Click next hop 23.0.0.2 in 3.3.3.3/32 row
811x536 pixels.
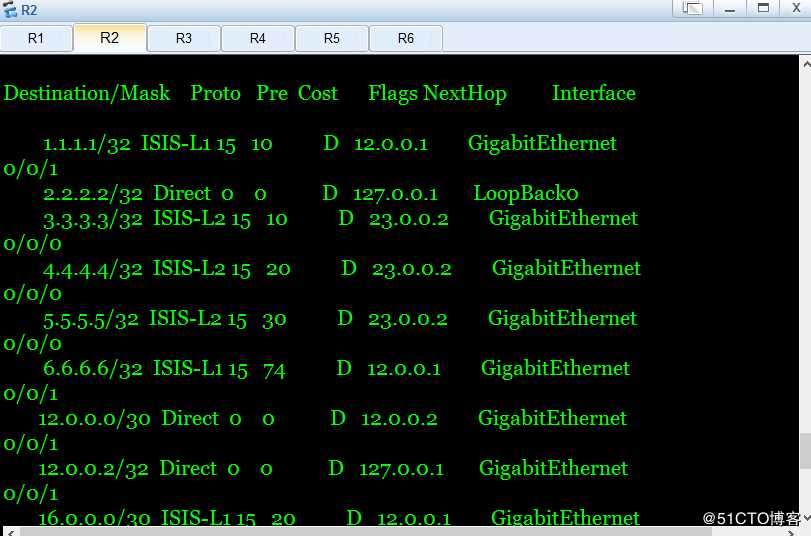(409, 219)
